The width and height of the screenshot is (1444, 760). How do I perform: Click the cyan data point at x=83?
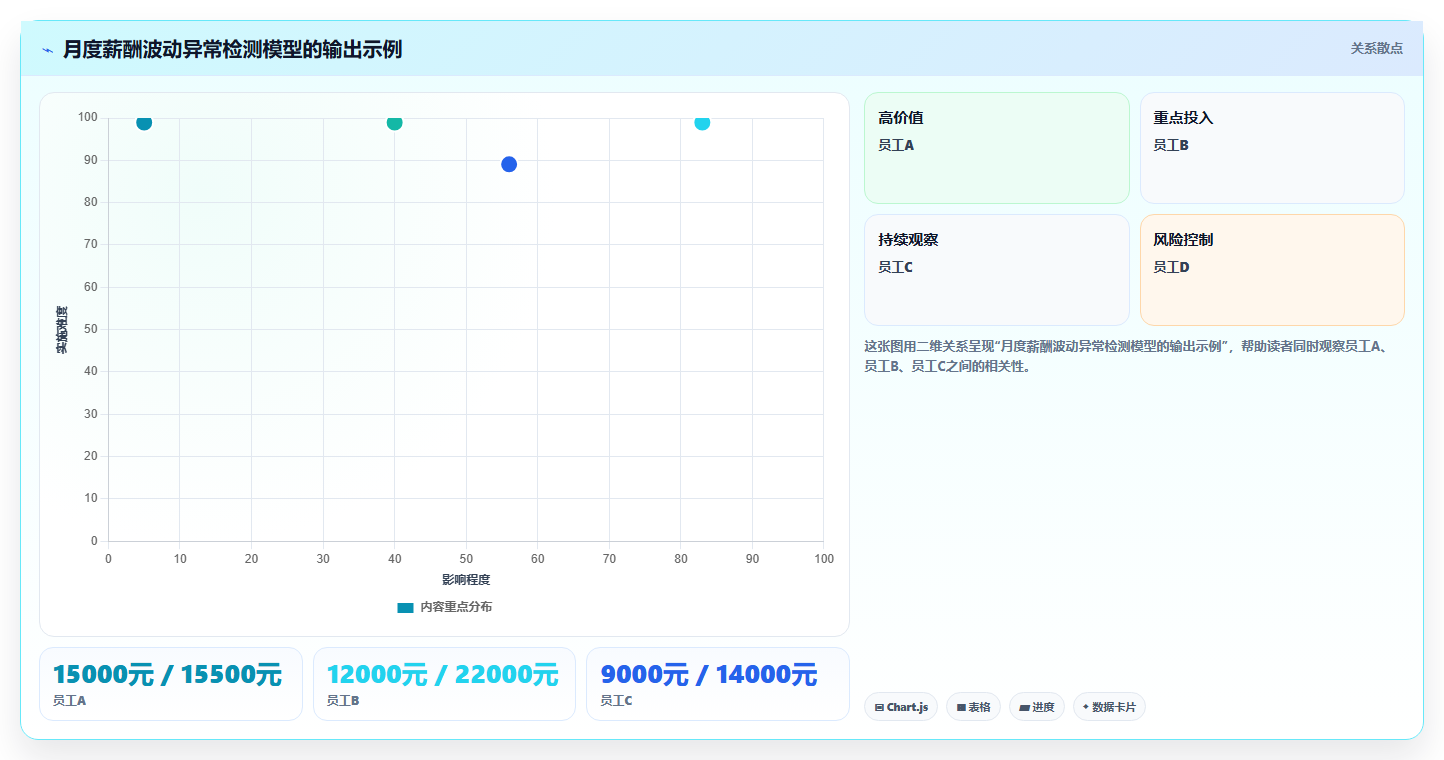(x=702, y=122)
